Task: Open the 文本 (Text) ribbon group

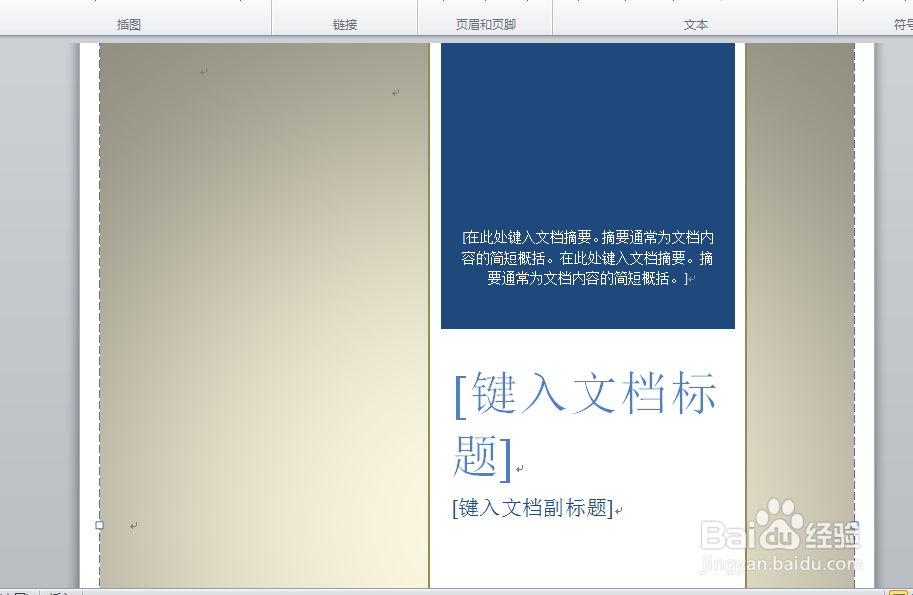Action: pos(696,23)
